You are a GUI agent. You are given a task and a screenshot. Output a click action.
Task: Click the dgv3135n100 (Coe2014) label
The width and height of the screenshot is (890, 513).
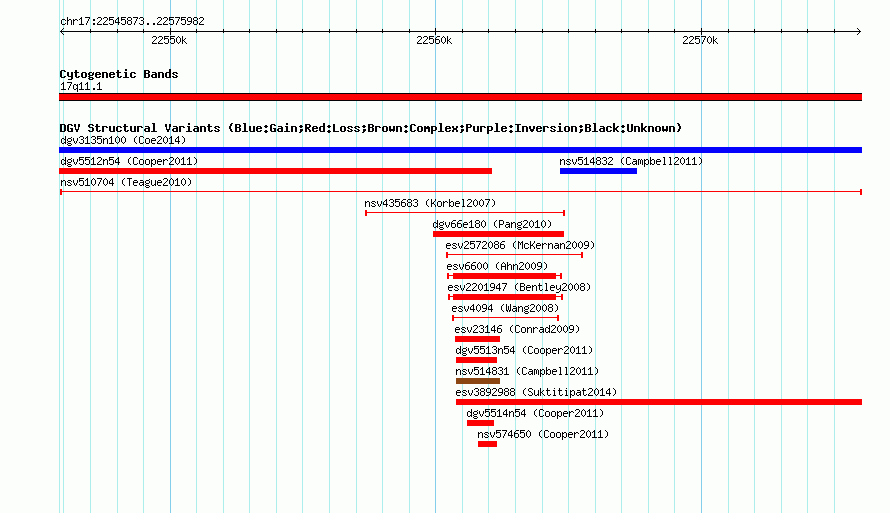[123, 140]
